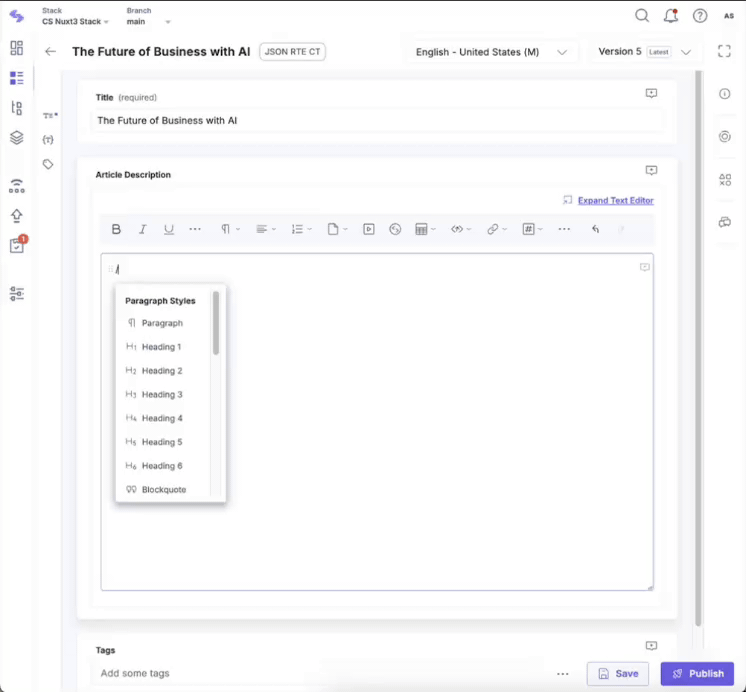Open the document/asset insert dropdown

(x=337, y=229)
